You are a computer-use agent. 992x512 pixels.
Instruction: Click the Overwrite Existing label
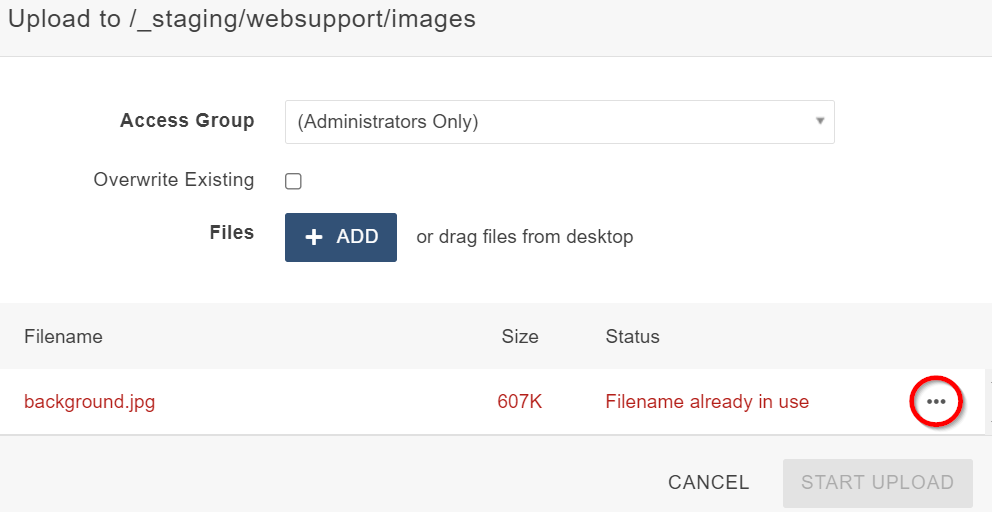click(174, 180)
